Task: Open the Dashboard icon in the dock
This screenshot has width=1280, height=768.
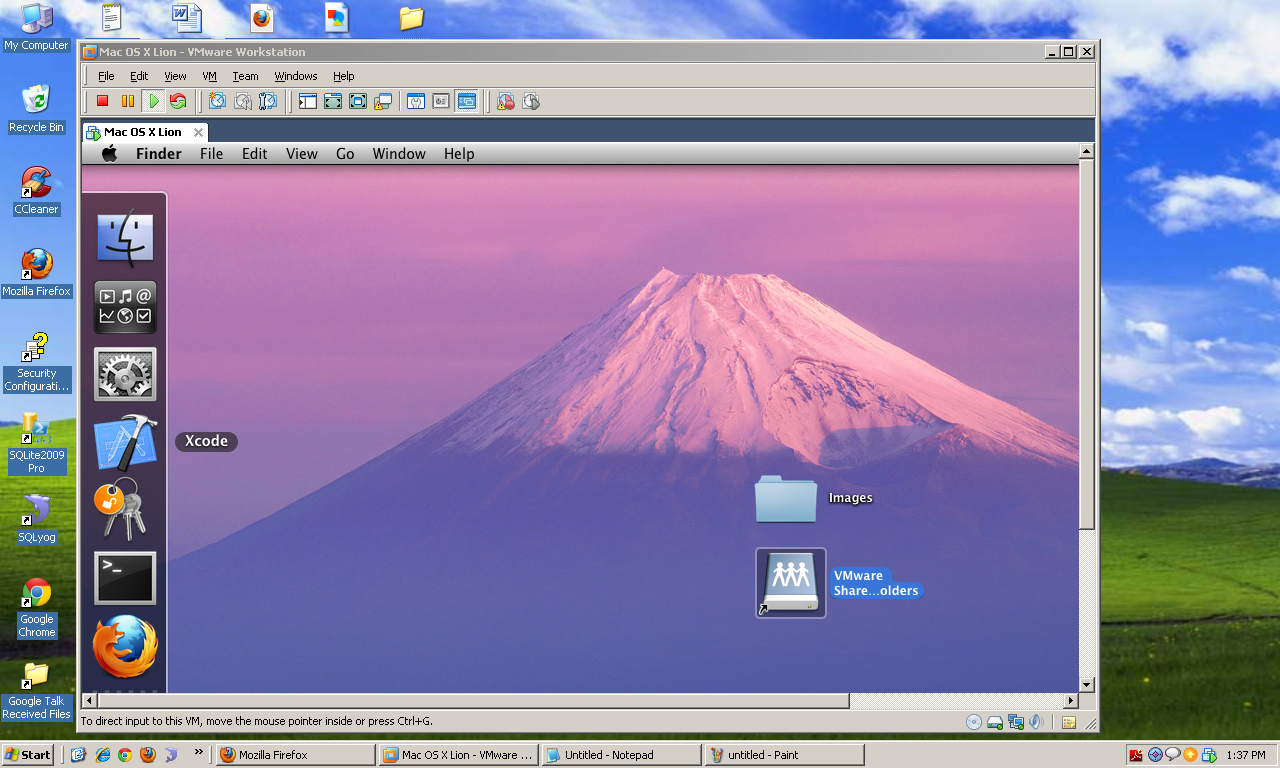Action: (125, 307)
